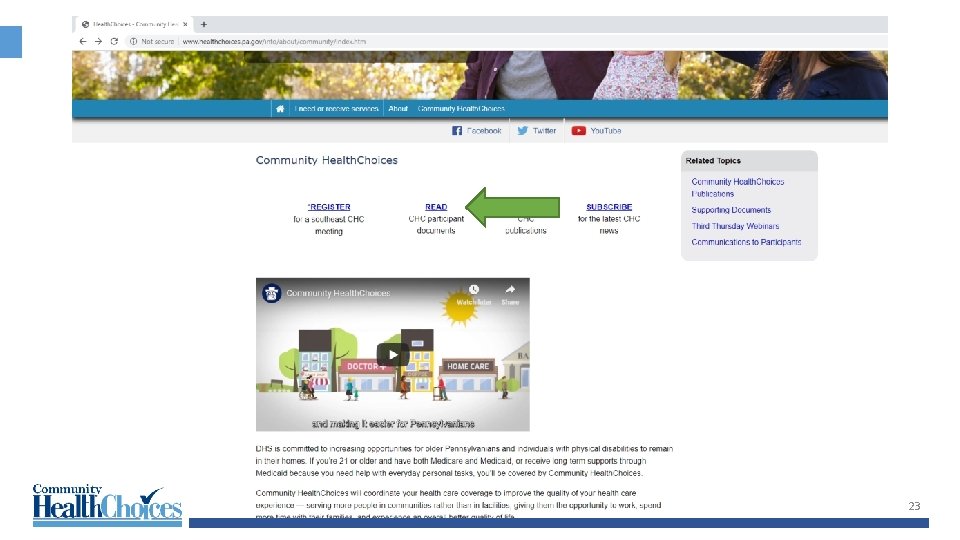Click the video Share arrow icon
960x540 pixels.
[x=510, y=290]
